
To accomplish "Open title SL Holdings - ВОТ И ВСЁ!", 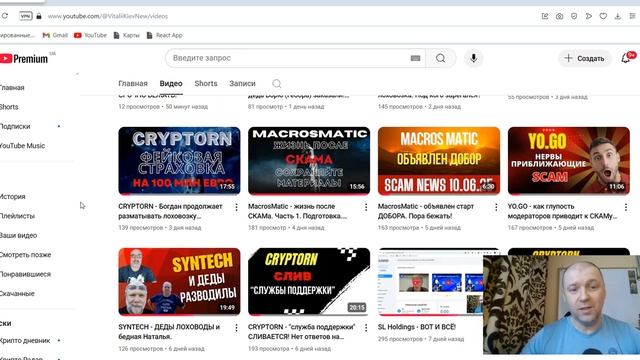I will [x=417, y=327].
